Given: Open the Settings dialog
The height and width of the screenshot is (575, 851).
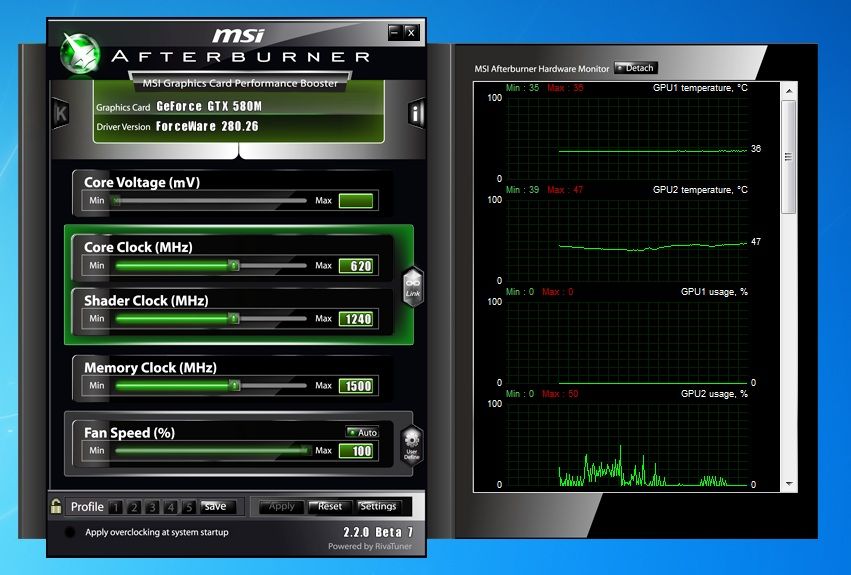Looking at the screenshot, I should [x=378, y=506].
